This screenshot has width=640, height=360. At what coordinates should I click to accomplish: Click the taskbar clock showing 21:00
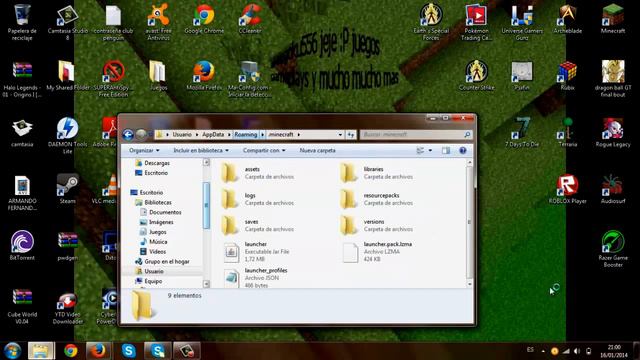[614, 351]
